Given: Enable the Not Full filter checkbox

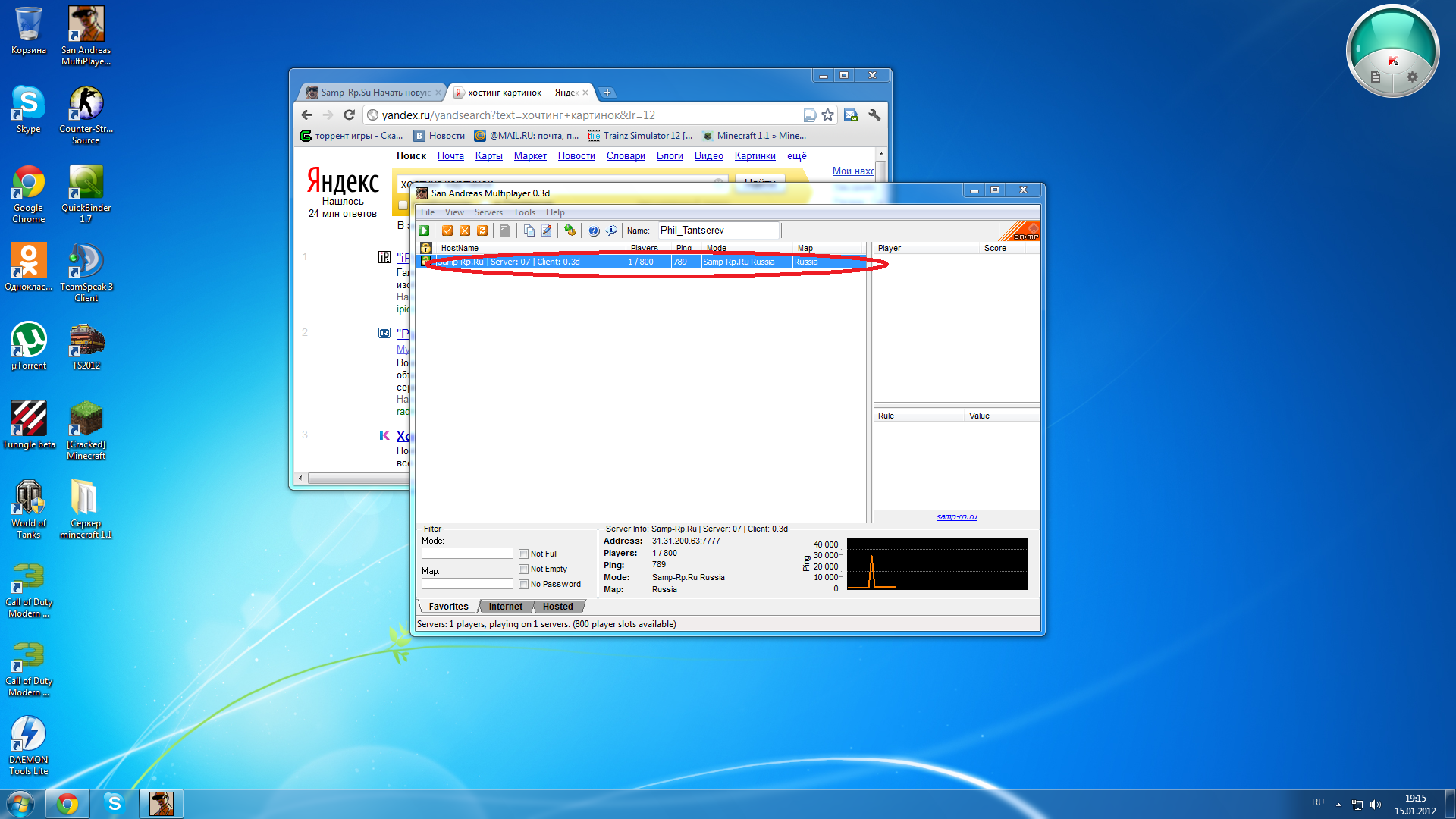Looking at the screenshot, I should point(524,554).
